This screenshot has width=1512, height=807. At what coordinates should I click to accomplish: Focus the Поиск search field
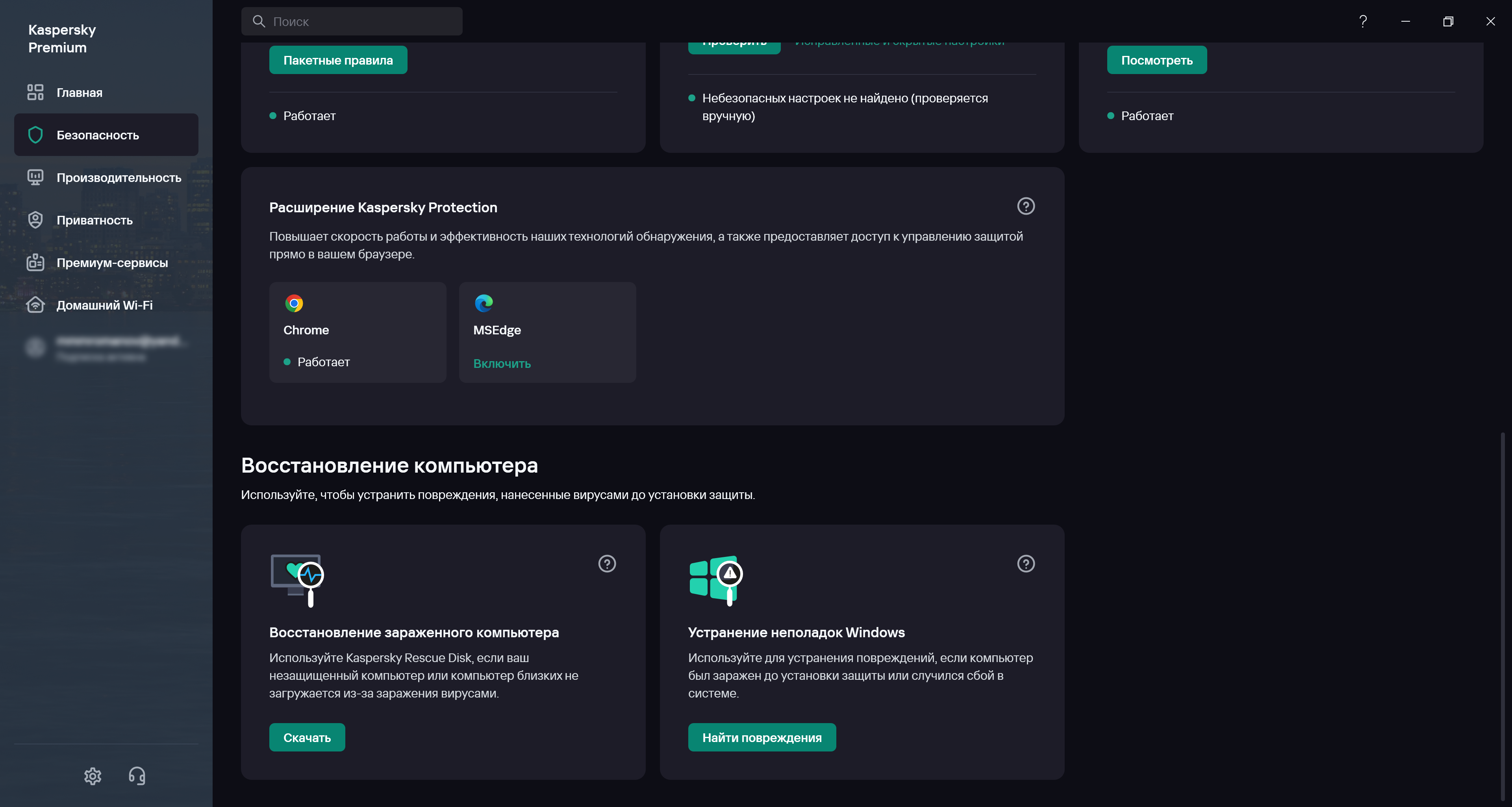pyautogui.click(x=364, y=22)
